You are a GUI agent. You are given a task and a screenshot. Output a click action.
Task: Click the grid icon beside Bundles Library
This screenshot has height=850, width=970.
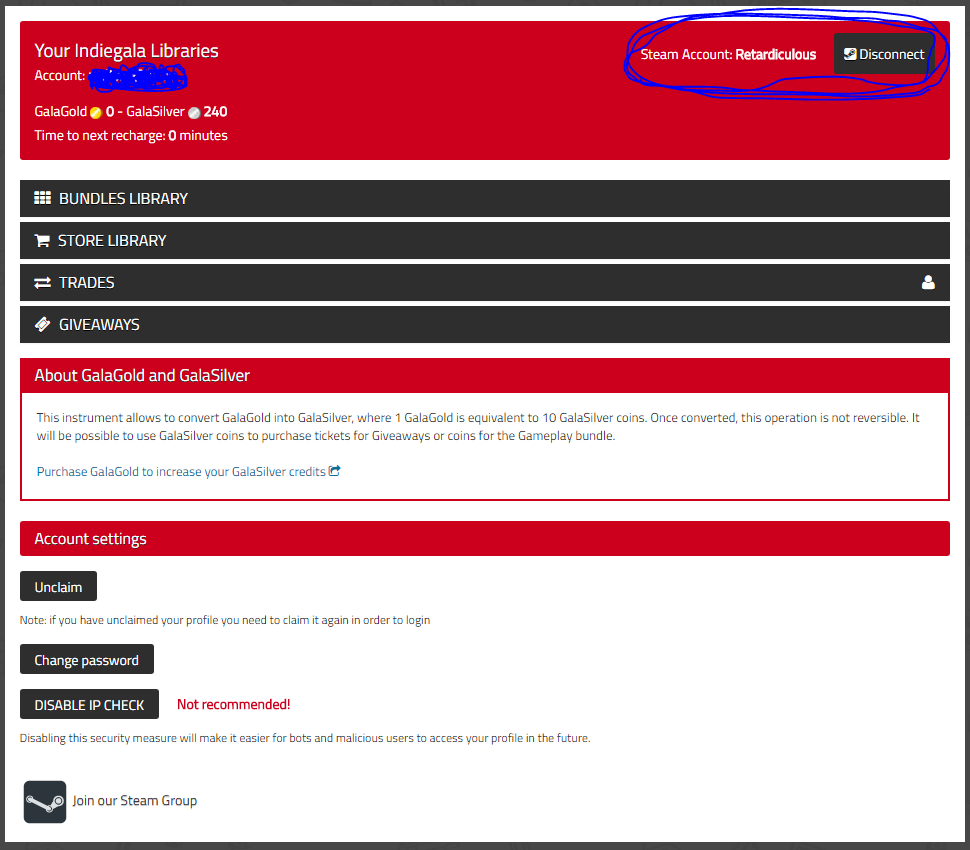pos(42,198)
